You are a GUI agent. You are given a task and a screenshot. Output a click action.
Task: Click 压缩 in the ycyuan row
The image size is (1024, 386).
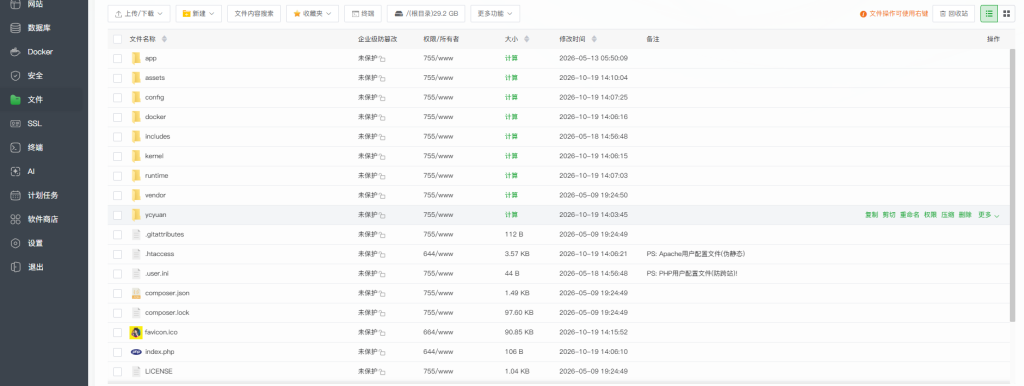pos(948,215)
